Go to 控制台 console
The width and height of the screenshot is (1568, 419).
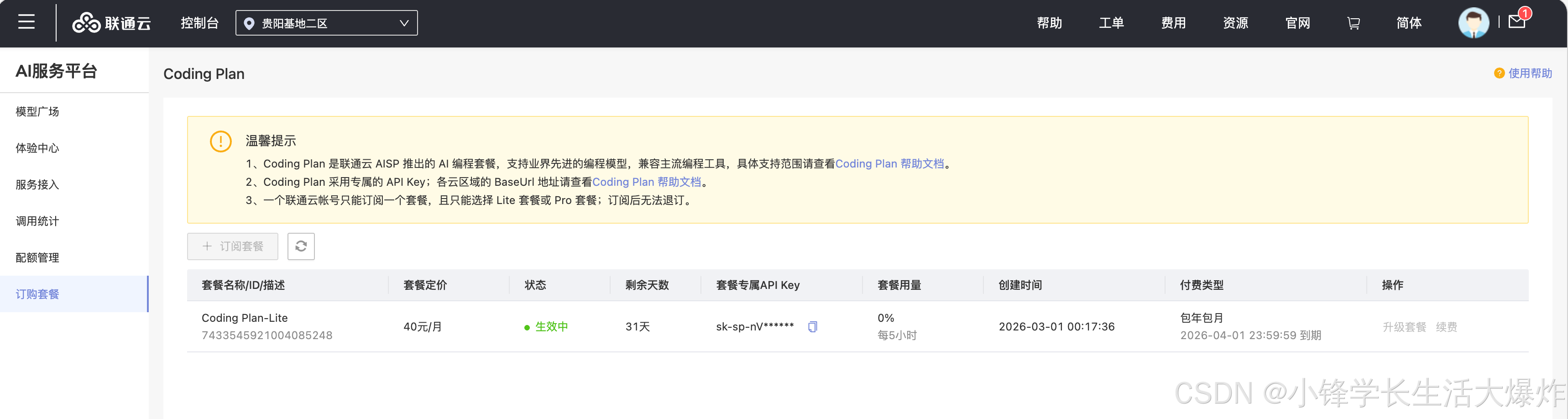(x=200, y=23)
